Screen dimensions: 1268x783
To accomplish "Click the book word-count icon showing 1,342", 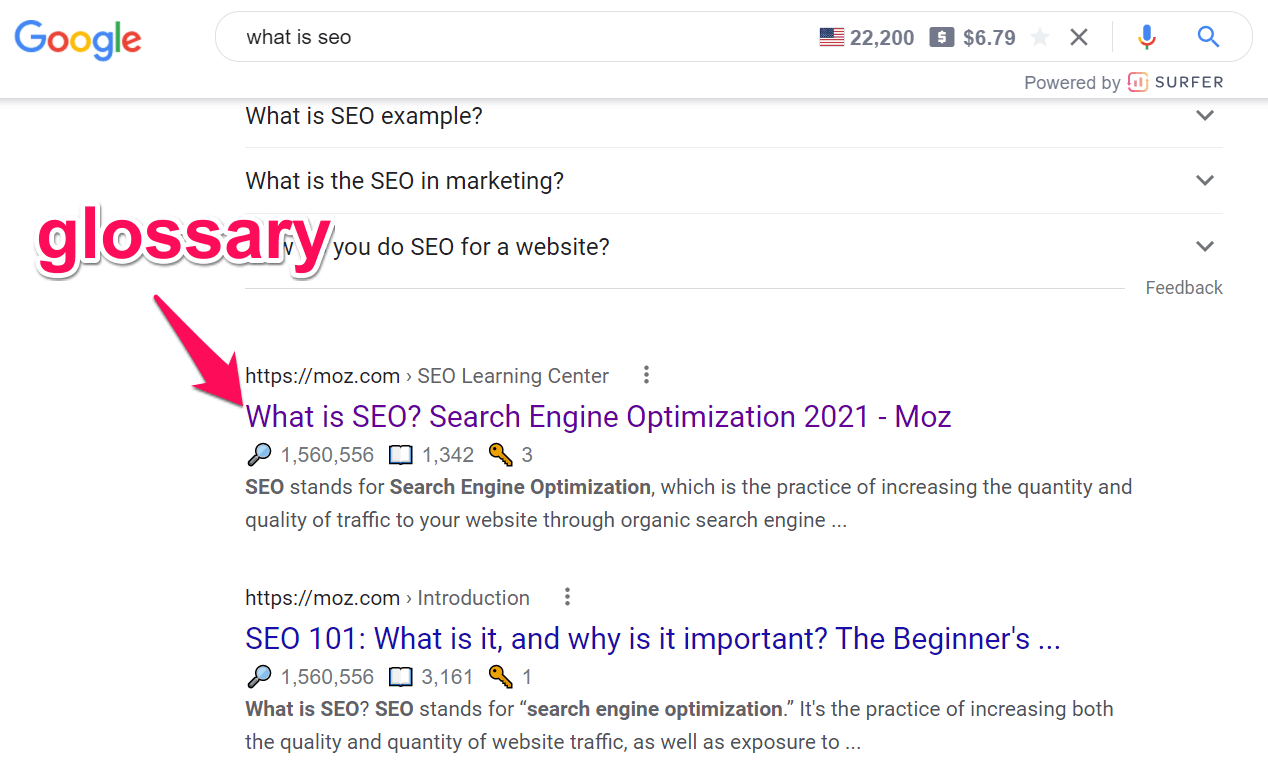I will pos(400,455).
